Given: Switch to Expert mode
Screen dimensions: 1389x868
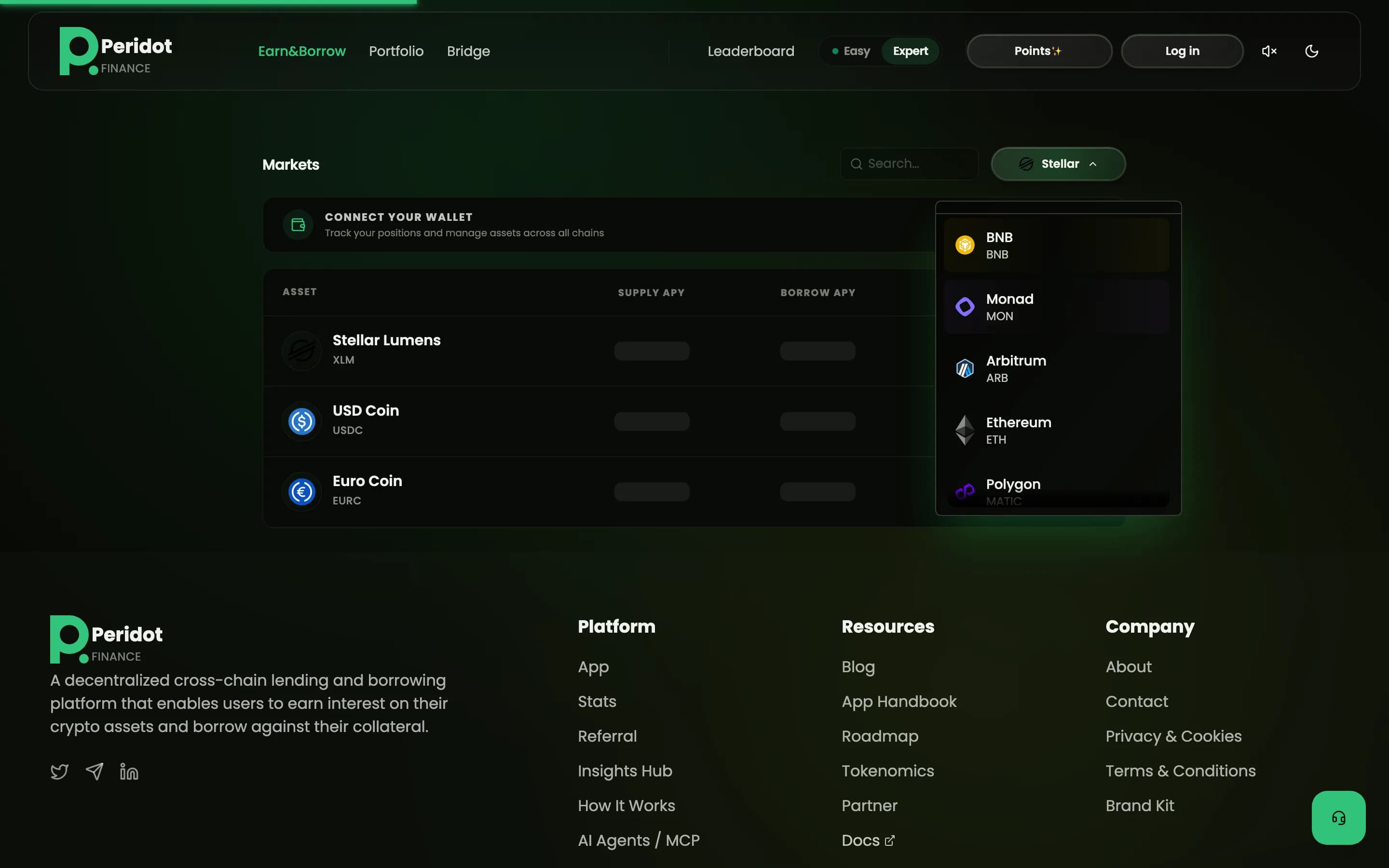Looking at the screenshot, I should pyautogui.click(x=910, y=51).
